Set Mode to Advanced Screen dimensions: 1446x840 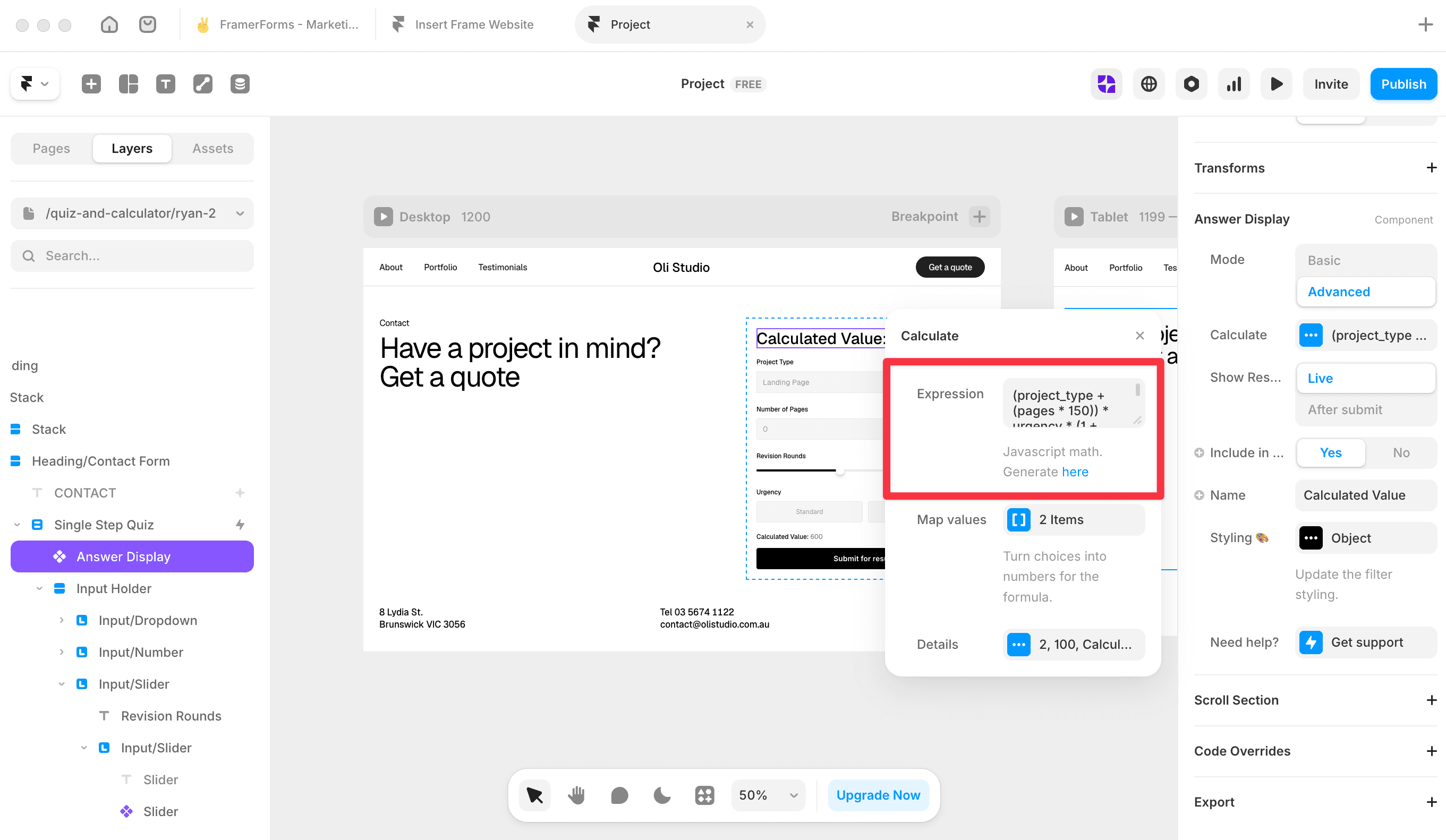tap(1366, 292)
